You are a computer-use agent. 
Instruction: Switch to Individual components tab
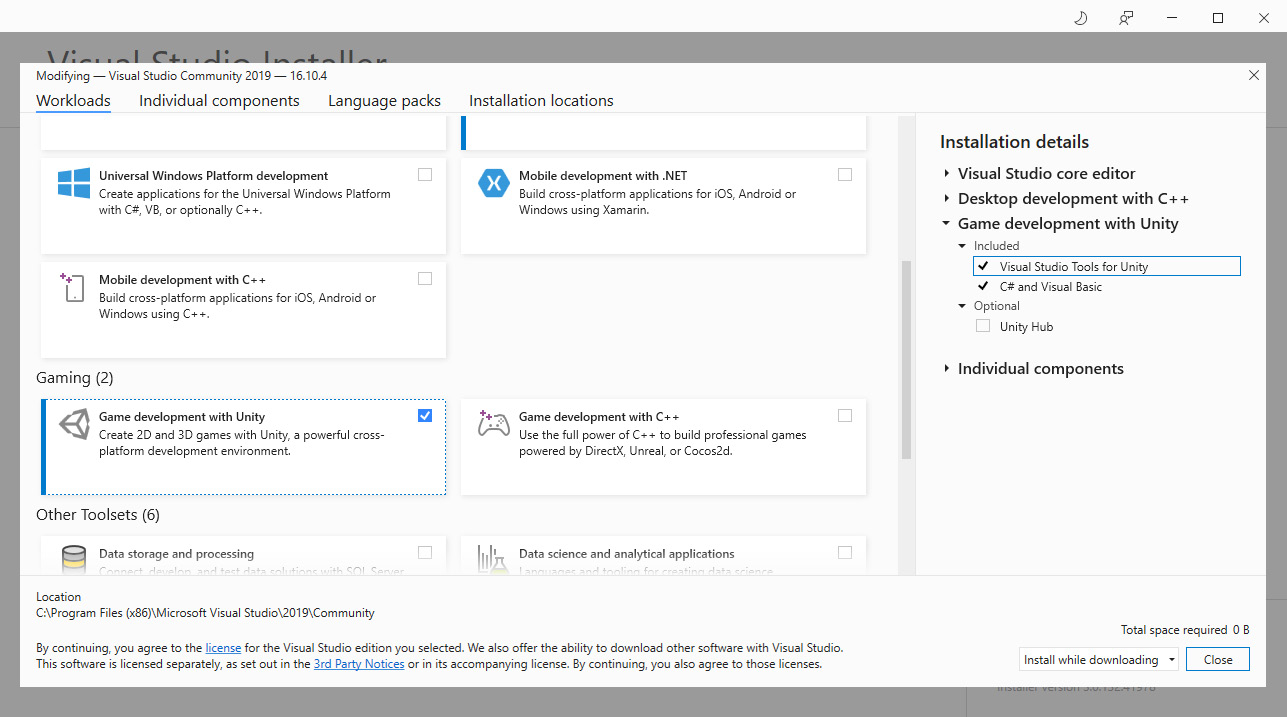tap(219, 101)
